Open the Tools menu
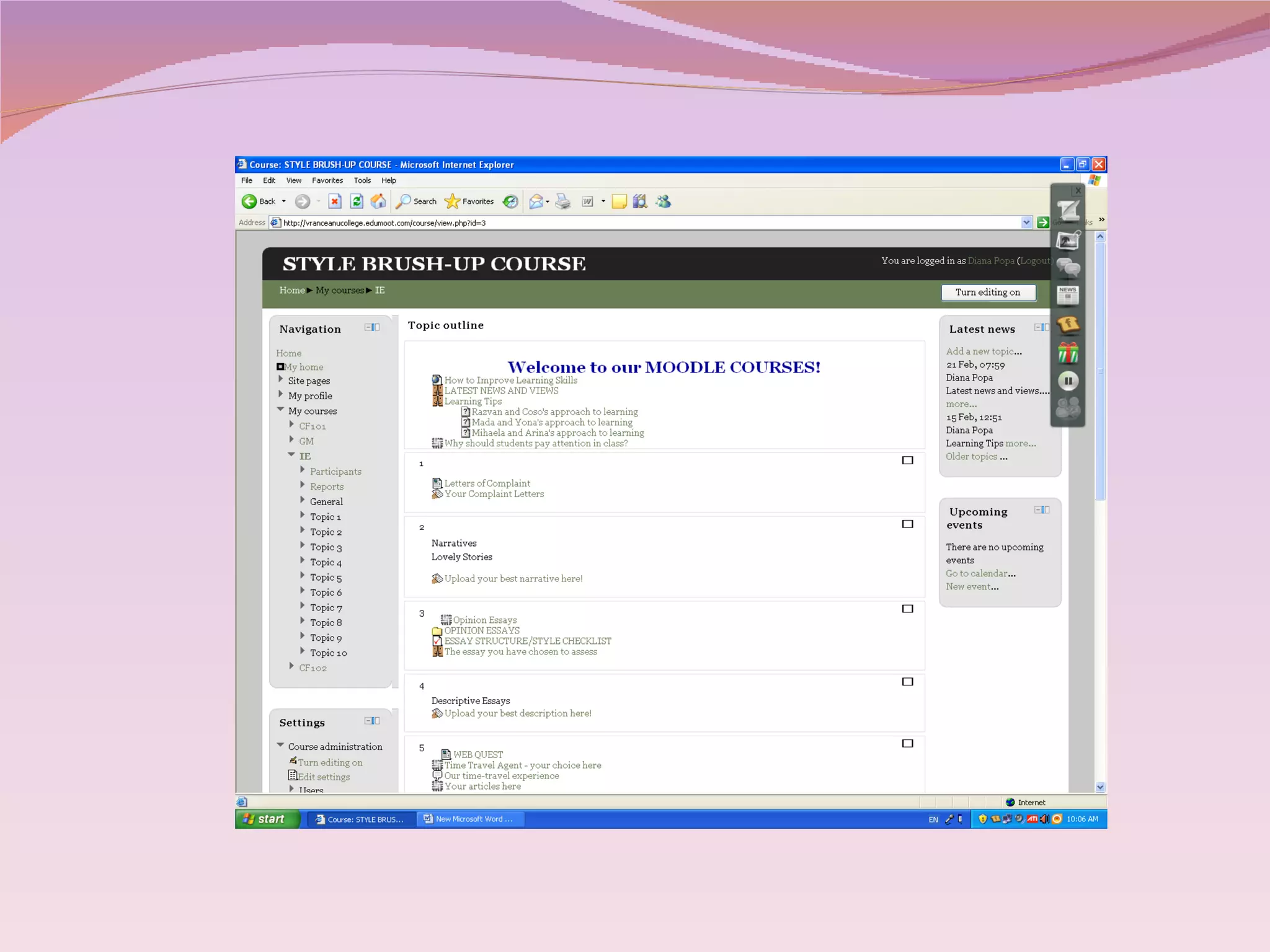Screen dimensions: 1270x952 (362, 180)
